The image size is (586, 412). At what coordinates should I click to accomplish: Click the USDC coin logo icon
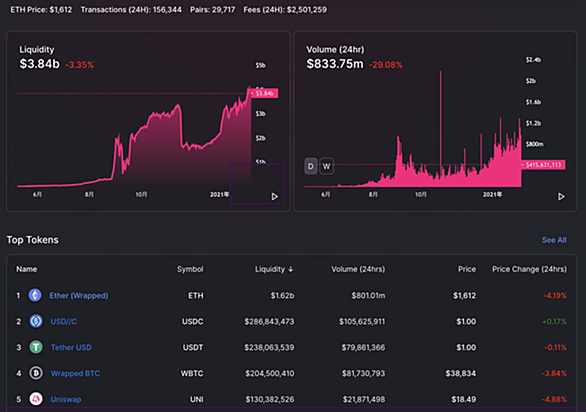pos(36,321)
